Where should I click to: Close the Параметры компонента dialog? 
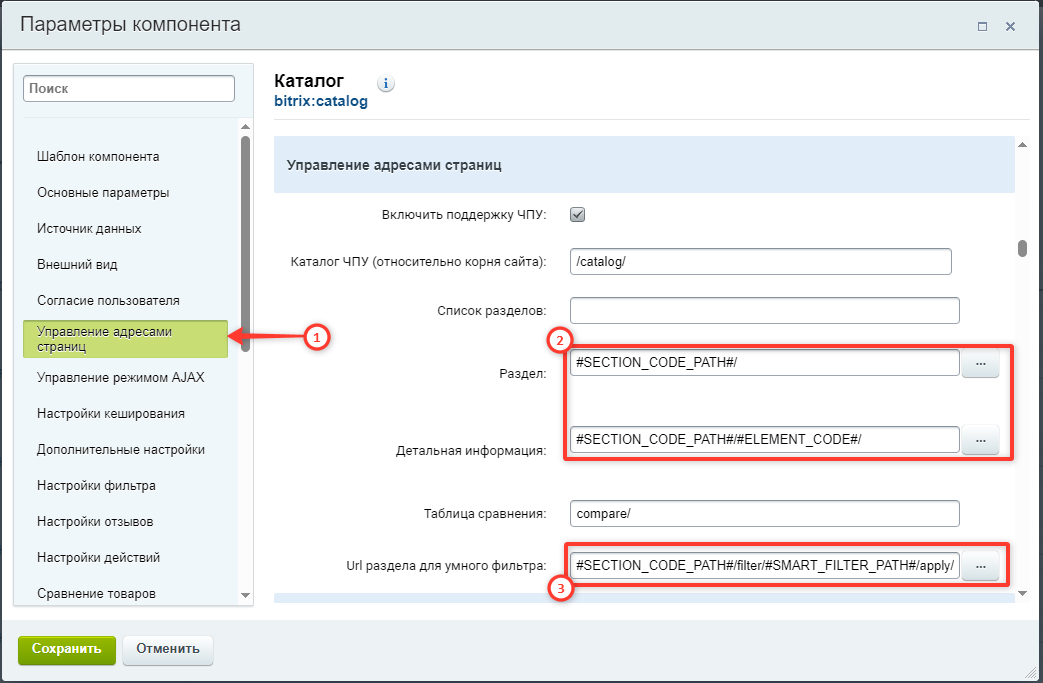(1010, 27)
